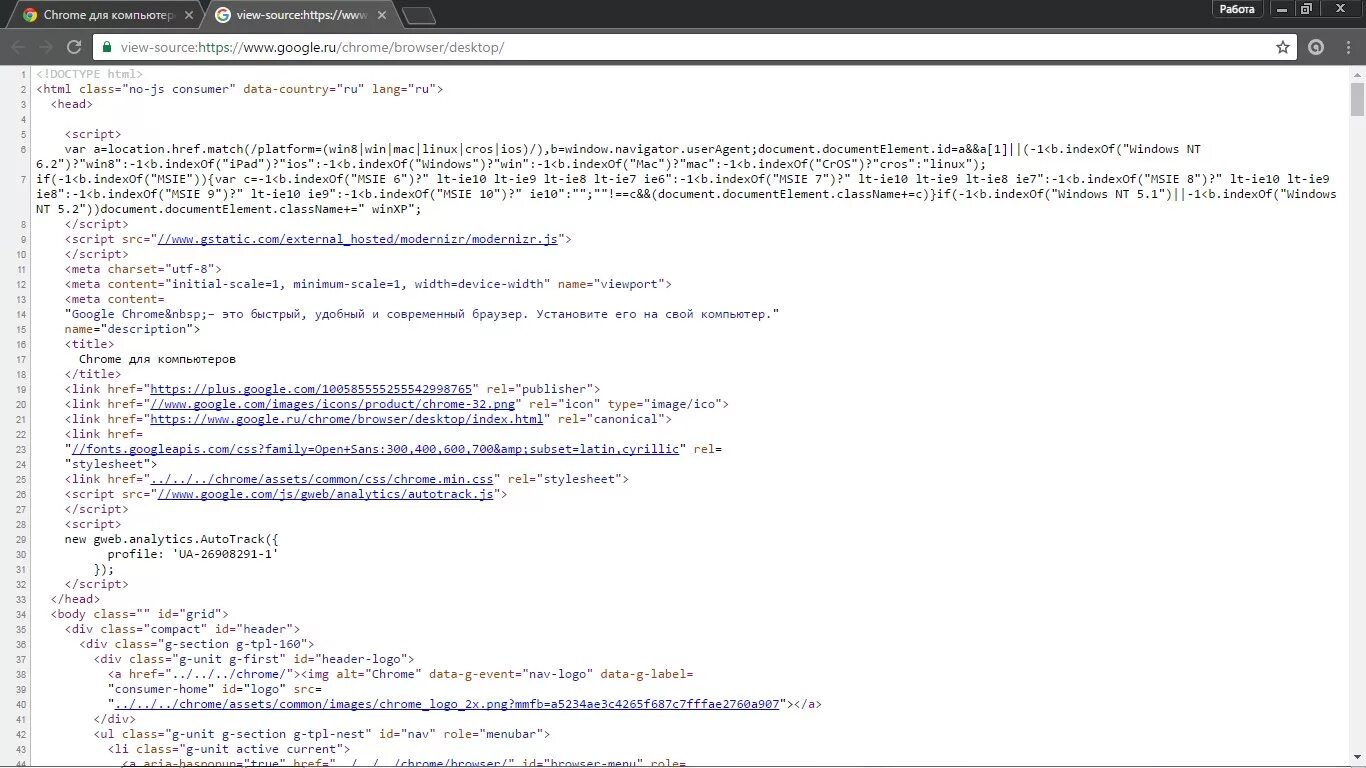1366x768 pixels.
Task: Click the Работа profile button
Action: coord(1237,9)
